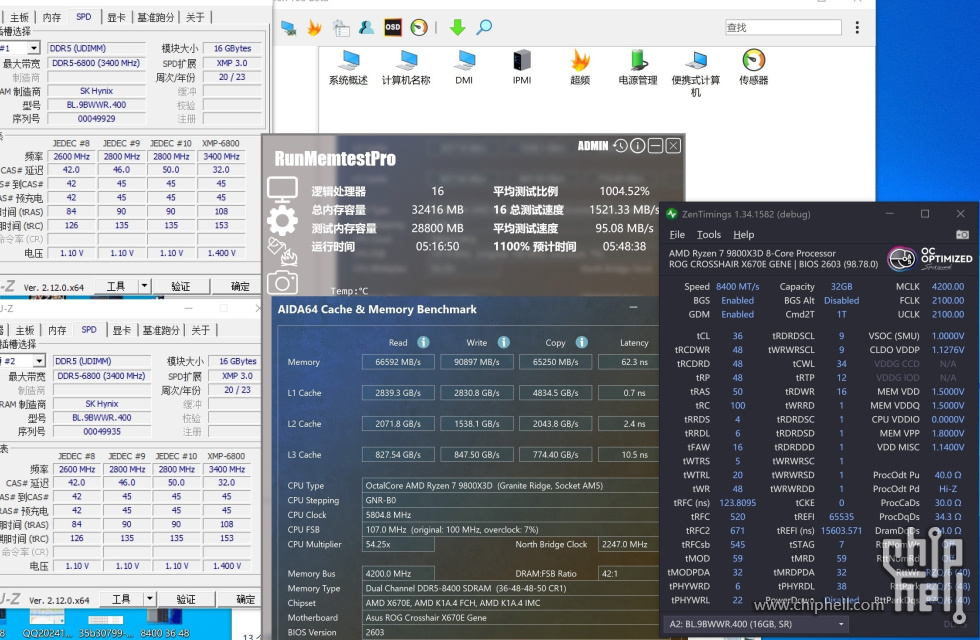Click the CPU Multiplier field 54.25x

point(398,544)
